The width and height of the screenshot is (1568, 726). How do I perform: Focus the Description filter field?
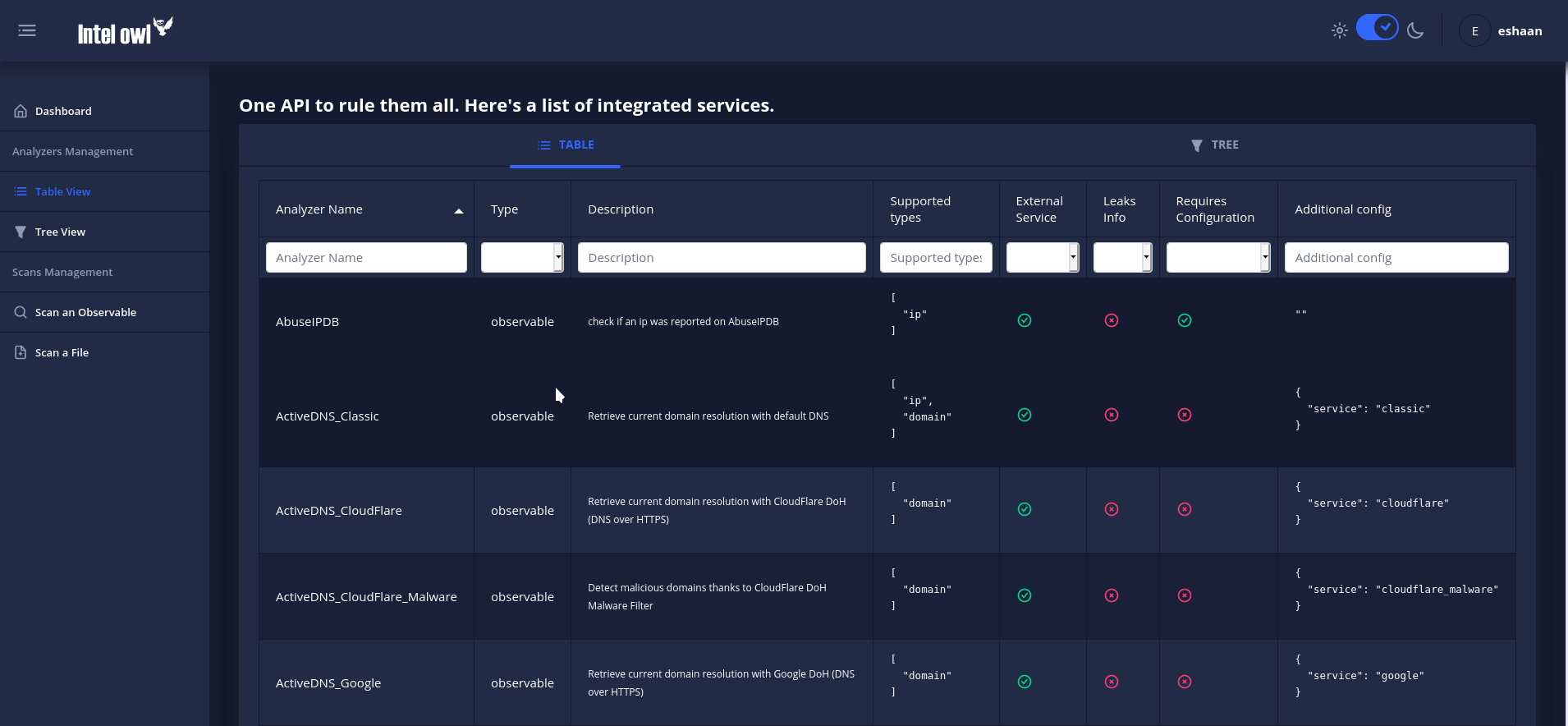tap(722, 257)
